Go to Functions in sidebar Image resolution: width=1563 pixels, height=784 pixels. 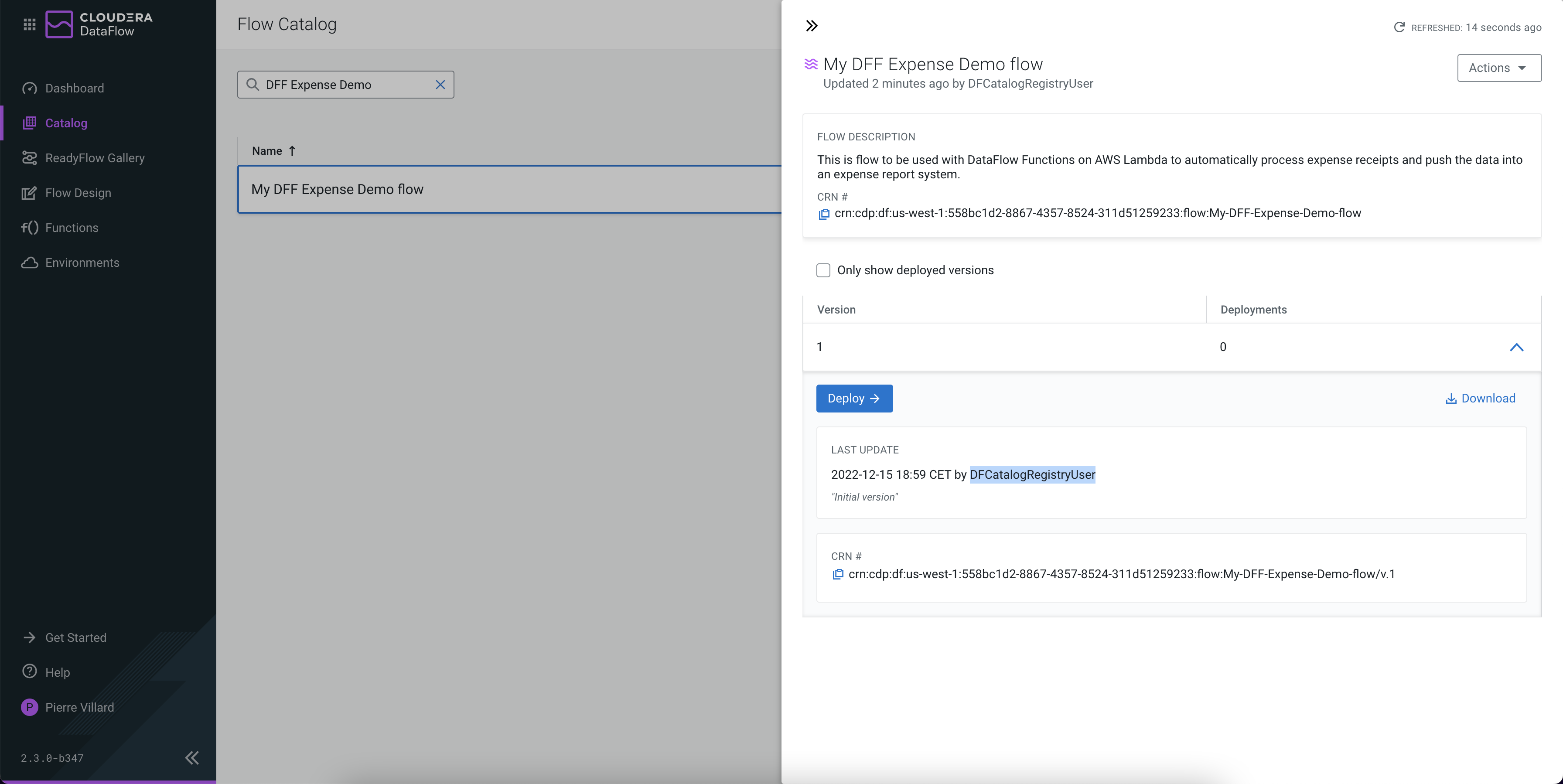[72, 228]
